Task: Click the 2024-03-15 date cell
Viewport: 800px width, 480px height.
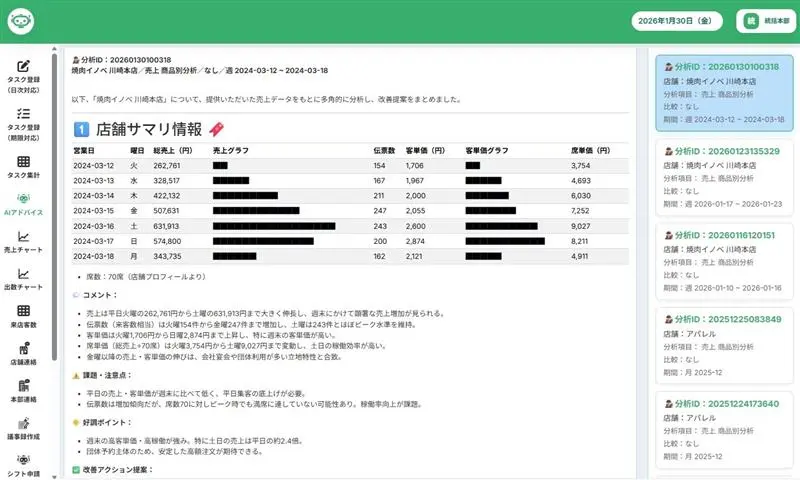Action: (94, 211)
